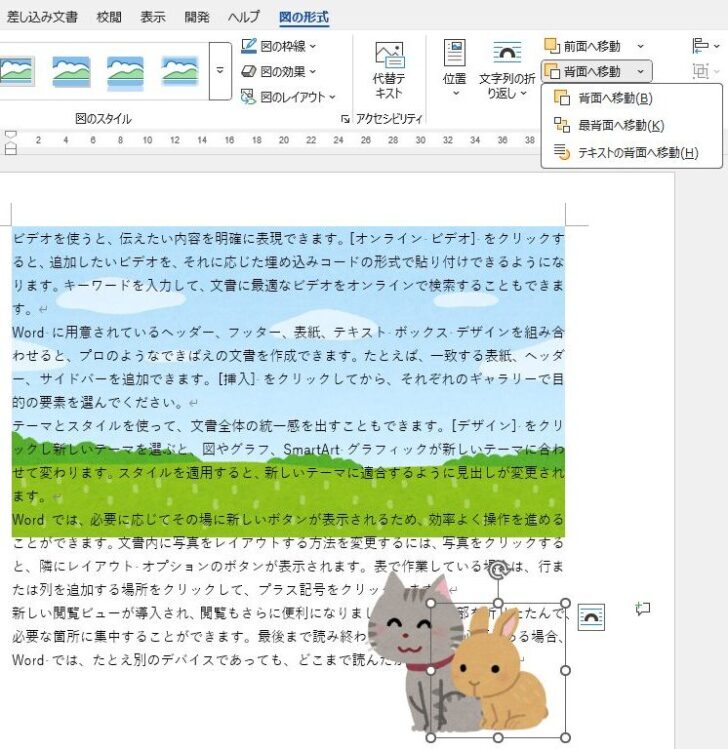Click the sky and grass background image
The width and height of the screenshot is (728, 749).
pyautogui.click(x=289, y=382)
